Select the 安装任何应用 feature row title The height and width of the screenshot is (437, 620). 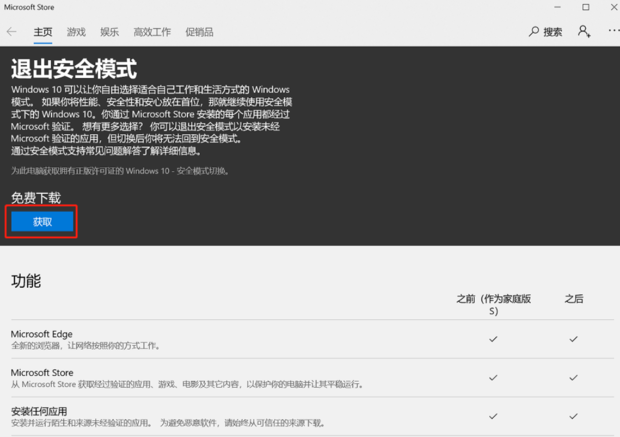click(x=39, y=411)
